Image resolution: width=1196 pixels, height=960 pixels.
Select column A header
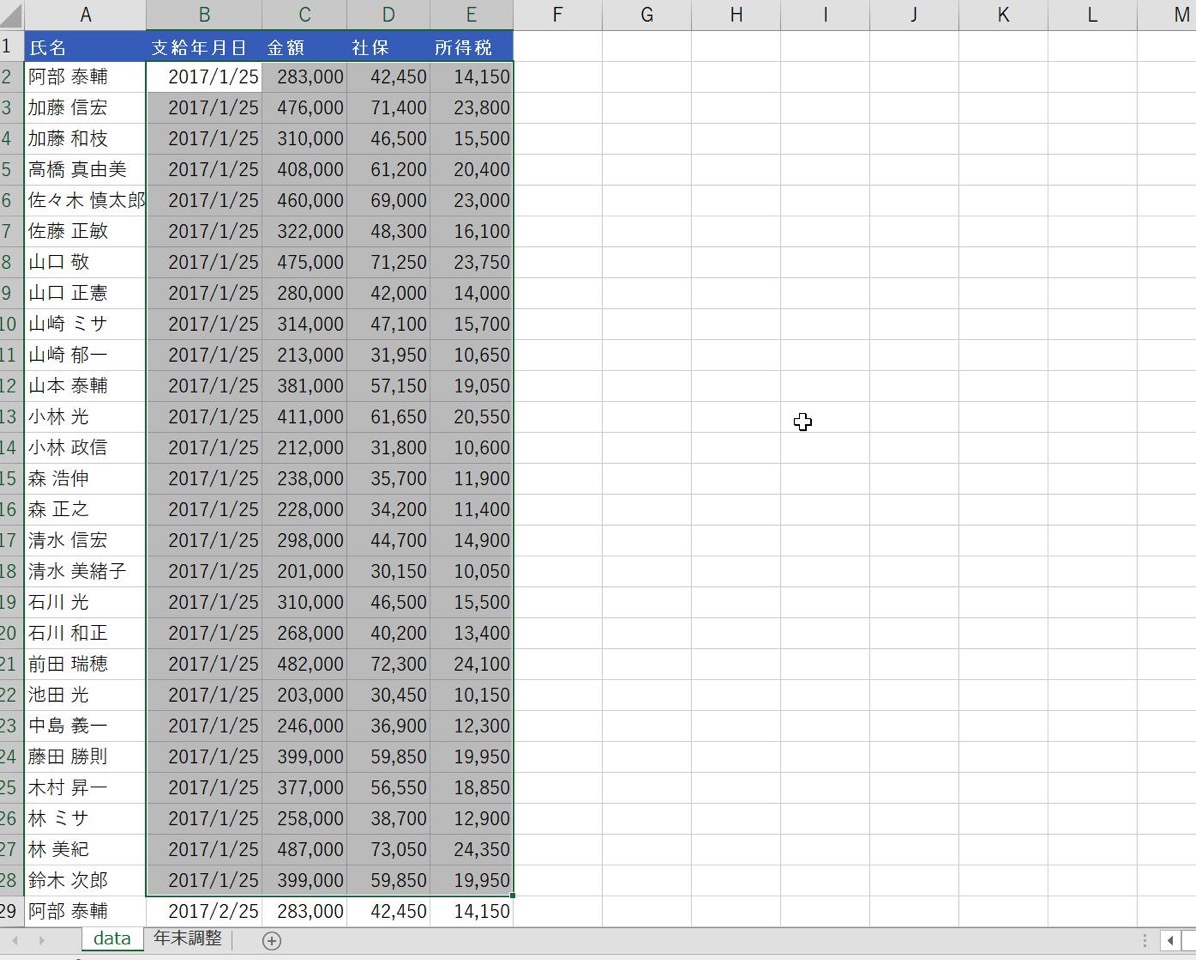tap(85, 15)
